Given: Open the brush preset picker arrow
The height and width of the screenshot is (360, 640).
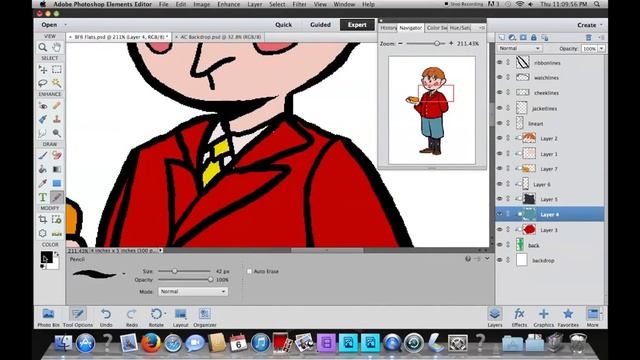Looking at the screenshot, I should pyautogui.click(x=124, y=274).
